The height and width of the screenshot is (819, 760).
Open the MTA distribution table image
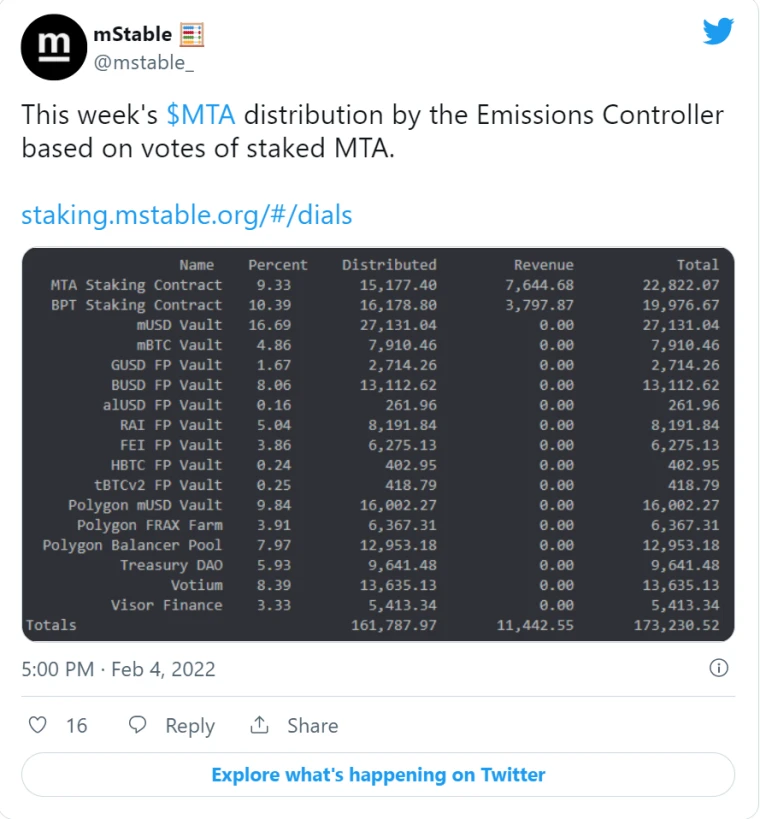coord(378,445)
